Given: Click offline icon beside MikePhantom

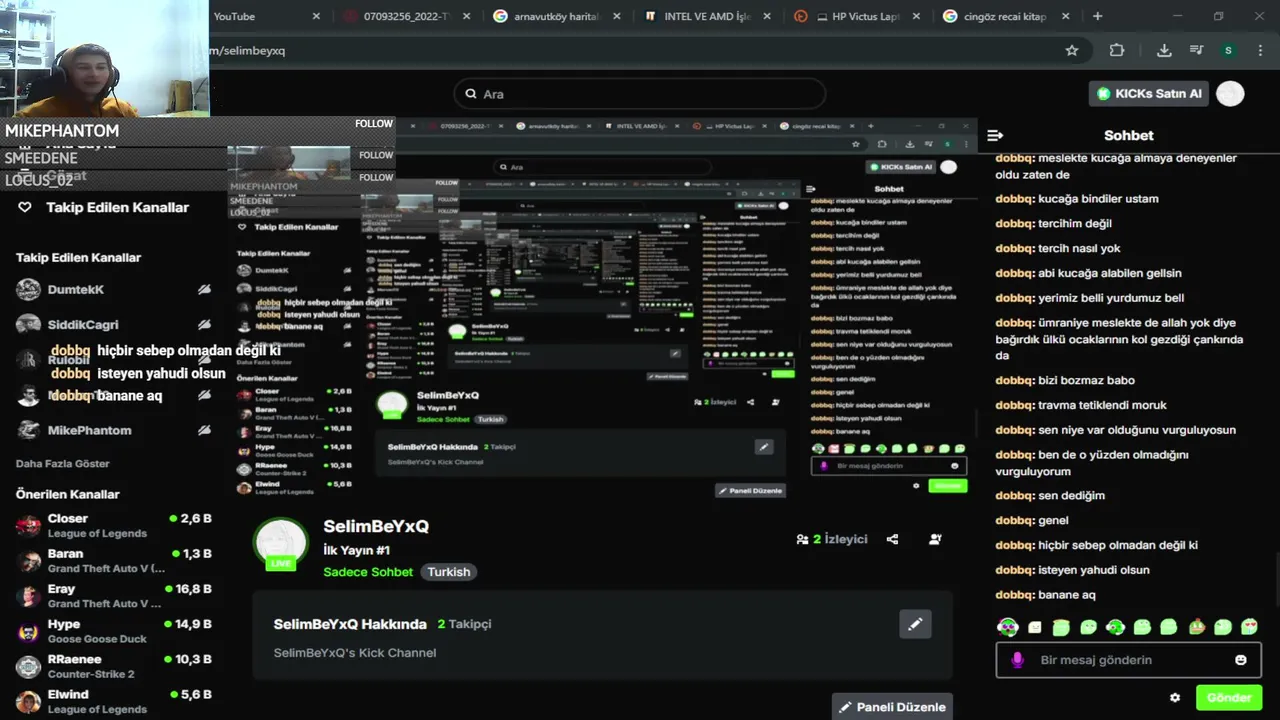Looking at the screenshot, I should tap(204, 430).
